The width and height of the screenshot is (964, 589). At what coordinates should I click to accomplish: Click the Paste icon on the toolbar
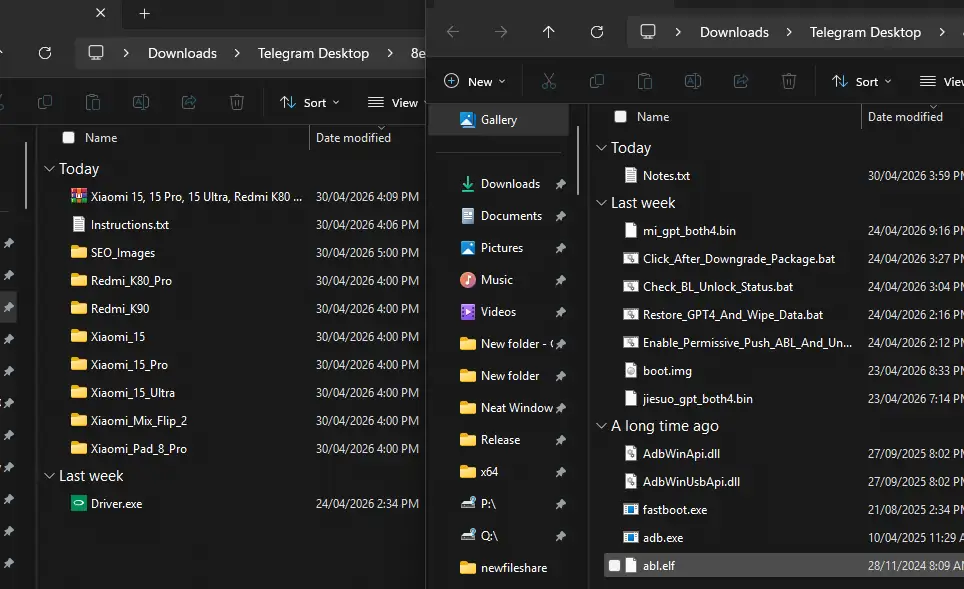point(645,81)
